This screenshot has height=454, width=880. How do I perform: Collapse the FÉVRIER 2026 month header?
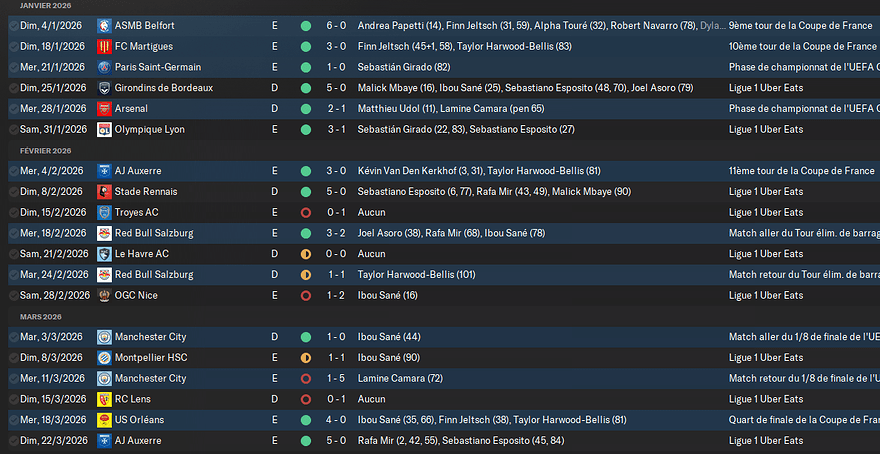coord(45,151)
